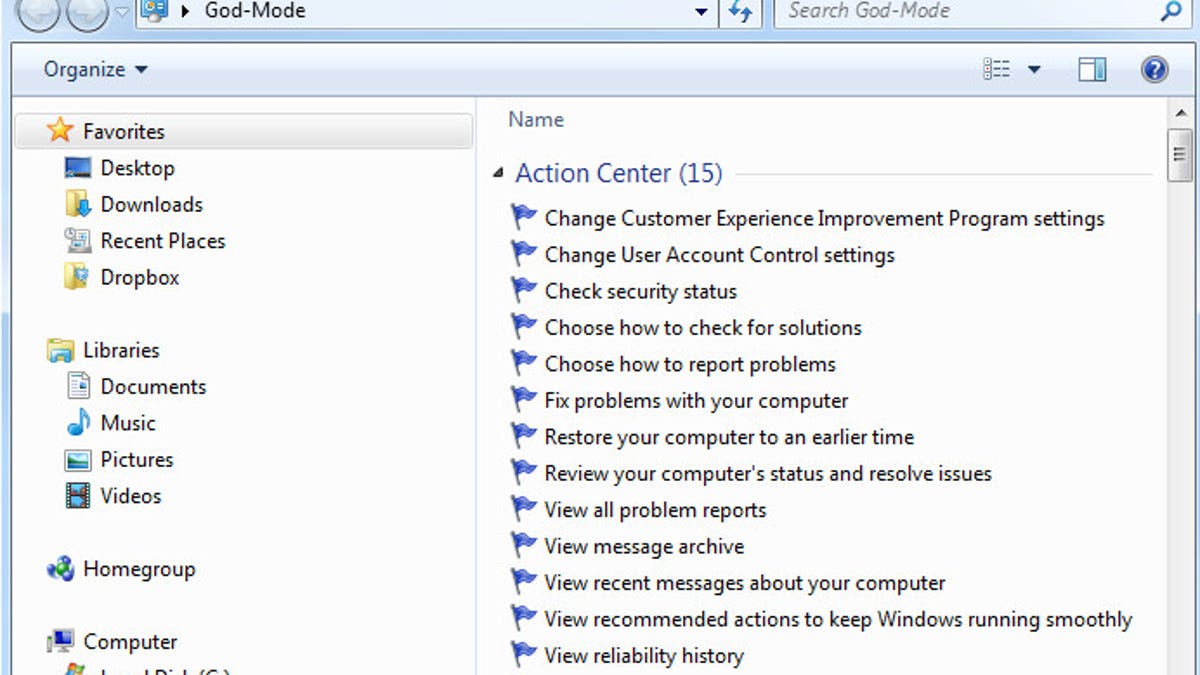Select the Action Center (15) group header
This screenshot has height=675, width=1200.
click(619, 173)
